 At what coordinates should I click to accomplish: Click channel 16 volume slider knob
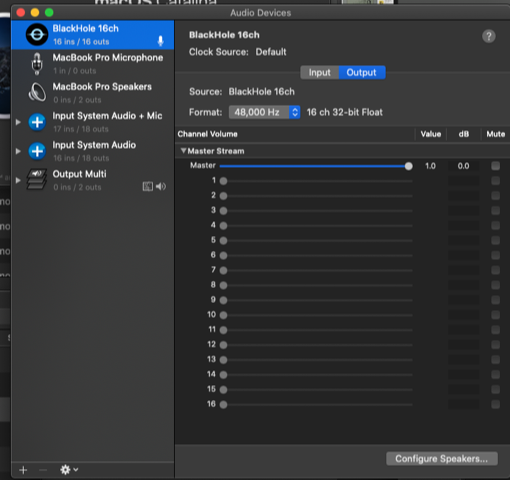point(223,405)
